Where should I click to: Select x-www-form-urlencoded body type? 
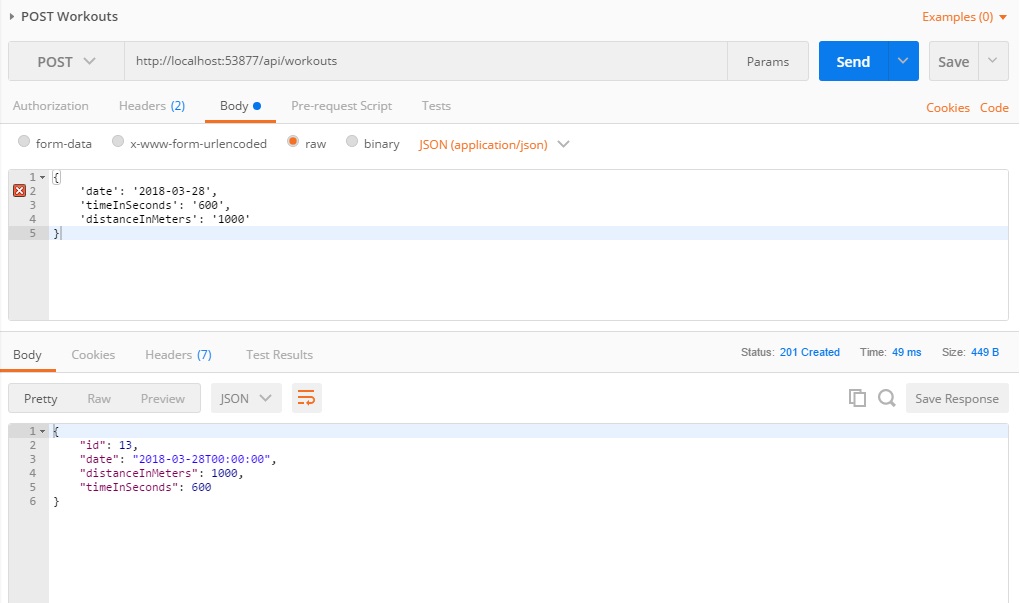[118, 143]
